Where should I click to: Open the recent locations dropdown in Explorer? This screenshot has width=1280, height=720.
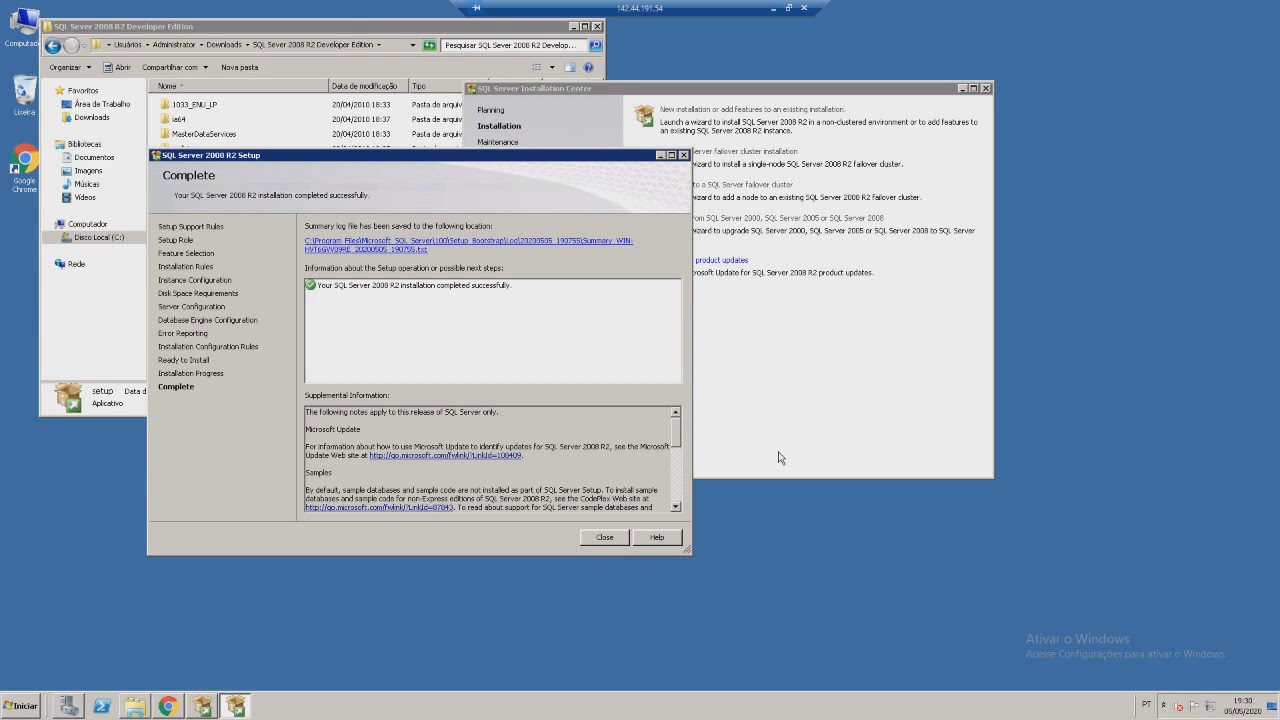(84, 45)
